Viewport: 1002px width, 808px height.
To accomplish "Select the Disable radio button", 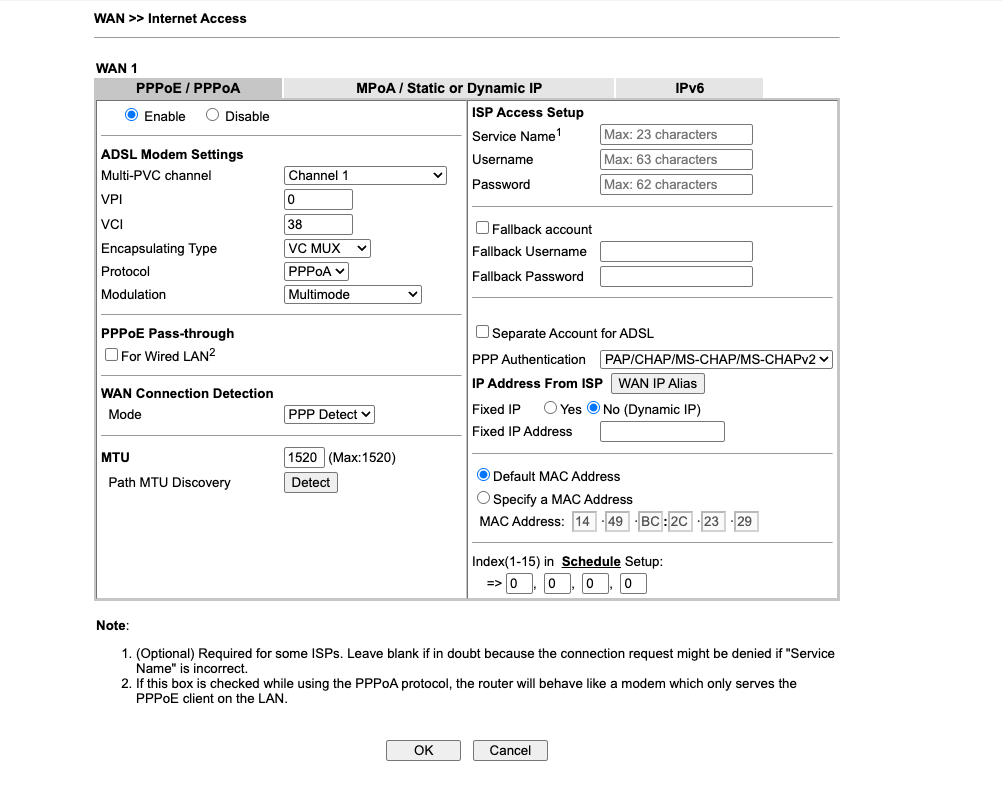I will click(212, 116).
